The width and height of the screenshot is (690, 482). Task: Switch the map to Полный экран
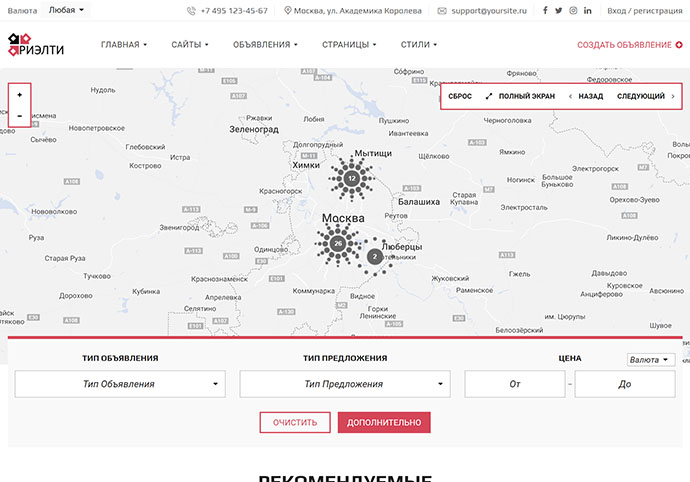click(x=520, y=96)
